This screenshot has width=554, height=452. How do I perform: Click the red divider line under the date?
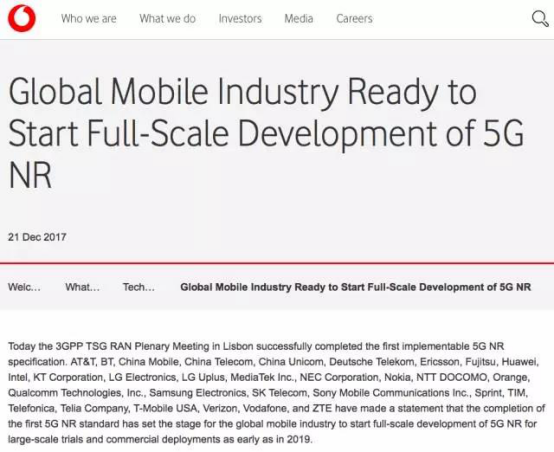pos(277,263)
